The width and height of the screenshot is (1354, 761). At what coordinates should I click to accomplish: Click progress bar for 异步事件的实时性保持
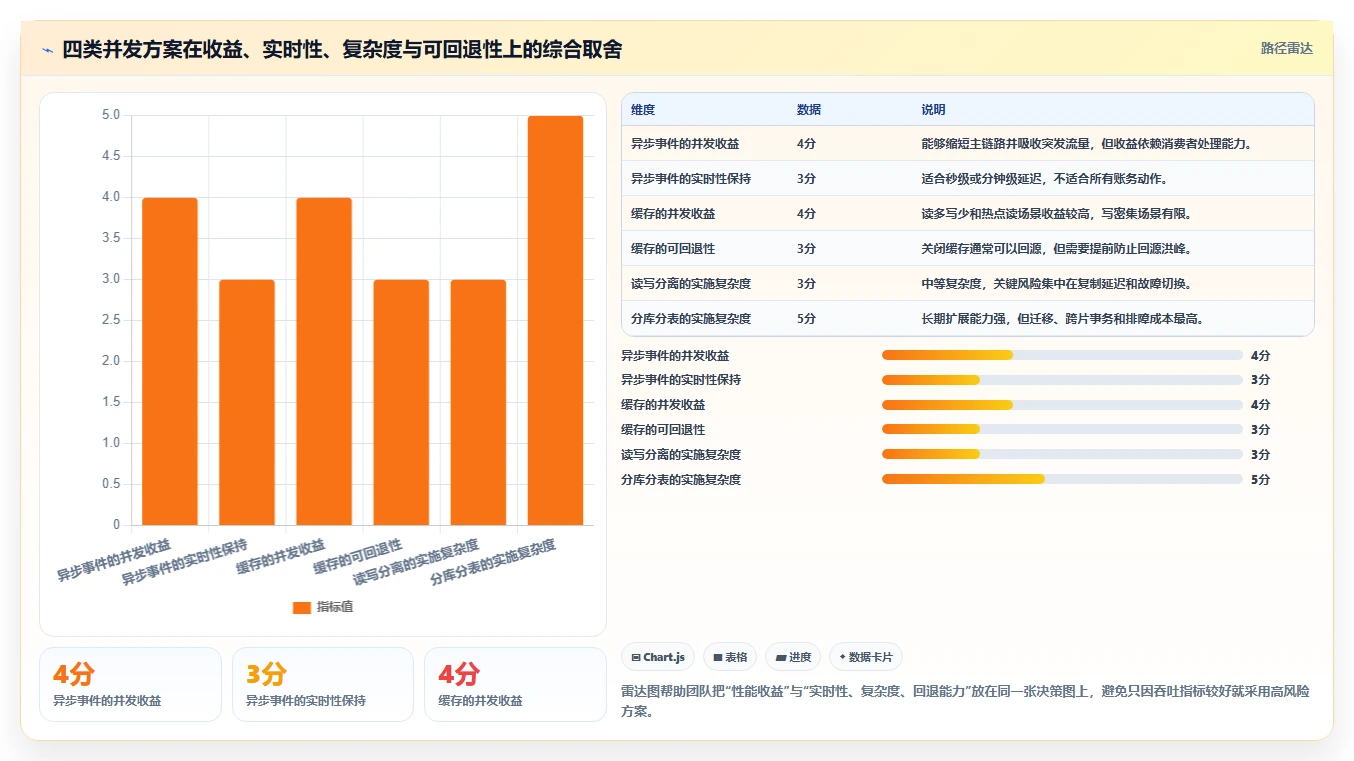pos(1062,380)
